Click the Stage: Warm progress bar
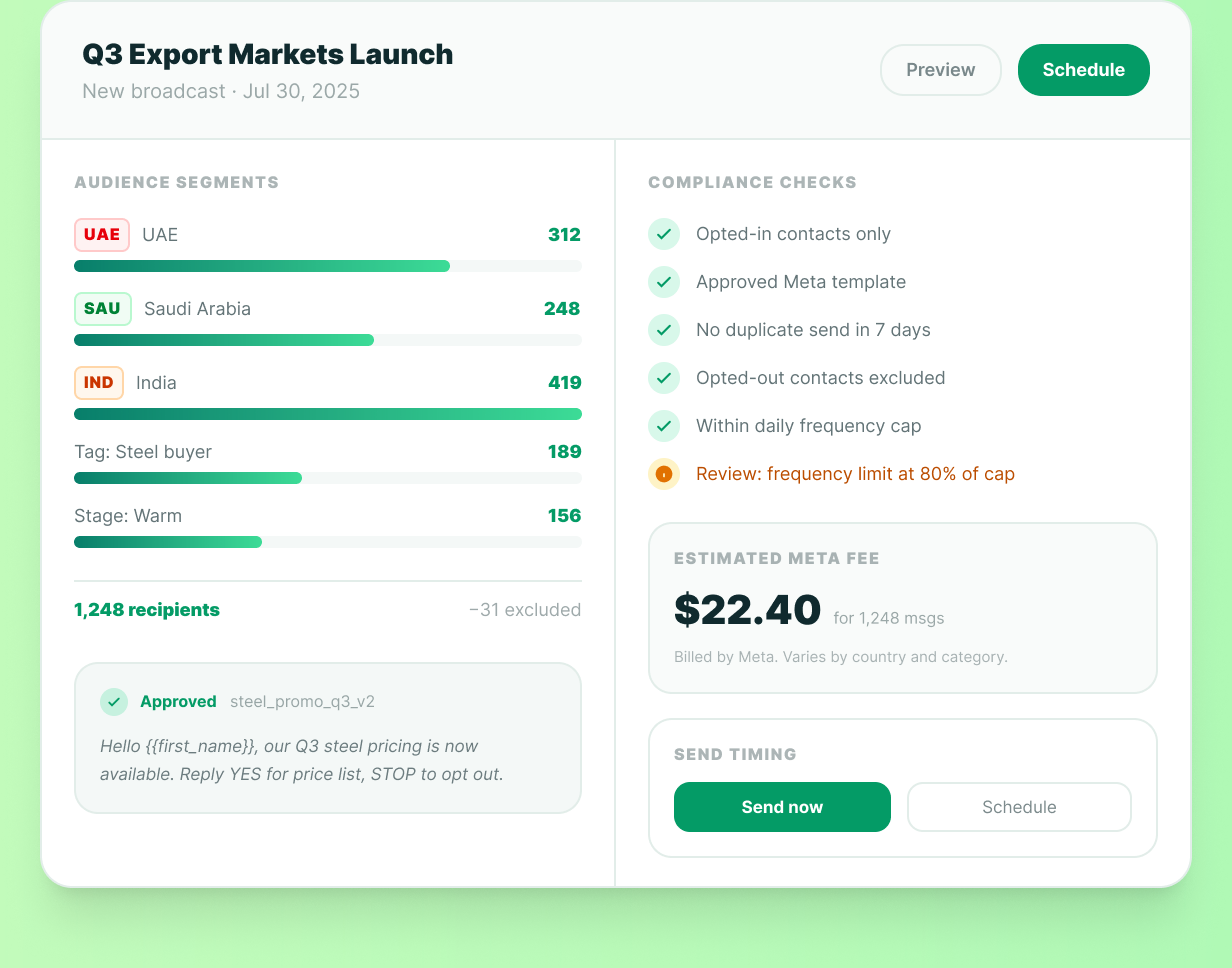 (x=328, y=542)
